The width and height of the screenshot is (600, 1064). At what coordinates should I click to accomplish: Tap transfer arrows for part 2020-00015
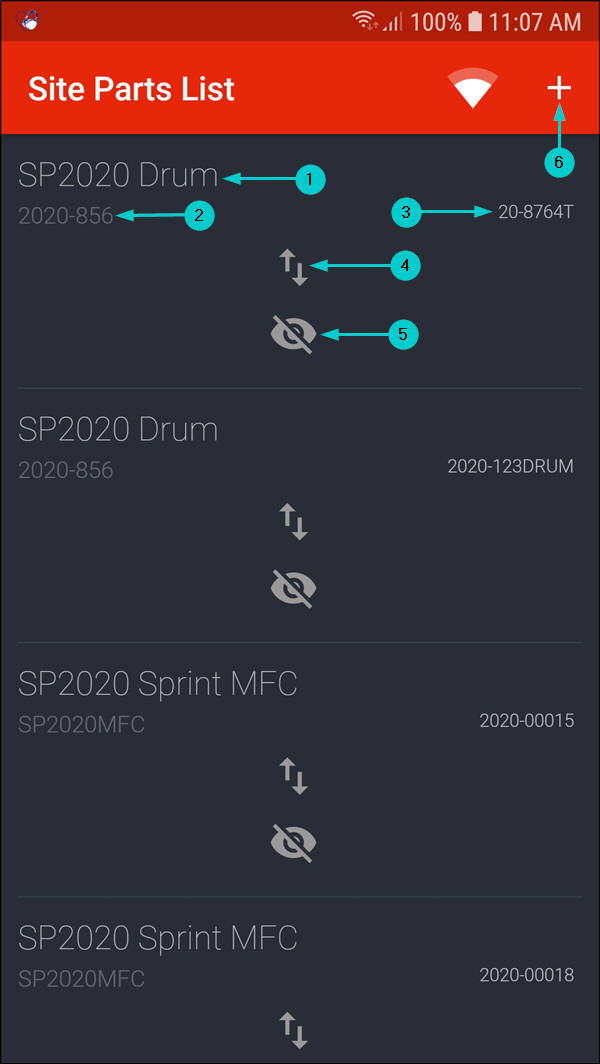coord(293,775)
